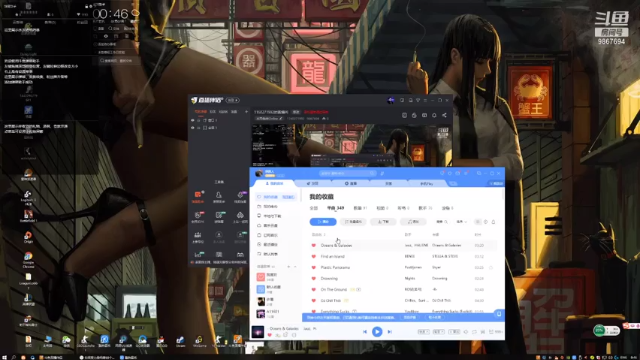640x360 pixels.
Task: Switch to the second top tab of music player
Action: (313, 184)
